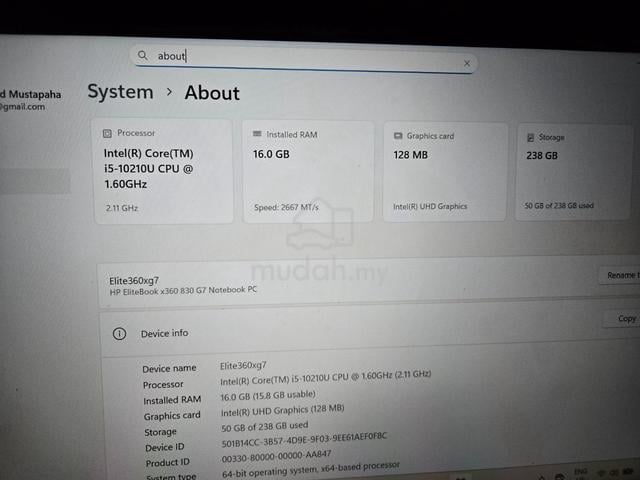Image resolution: width=640 pixels, height=480 pixels.
Task: Select the 16.0 GB RAM value
Action: tap(271, 154)
